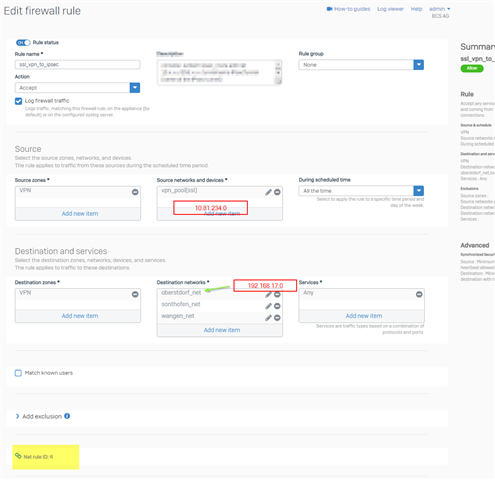Edit the Rule name input field
The image size is (495, 480).
77,65
